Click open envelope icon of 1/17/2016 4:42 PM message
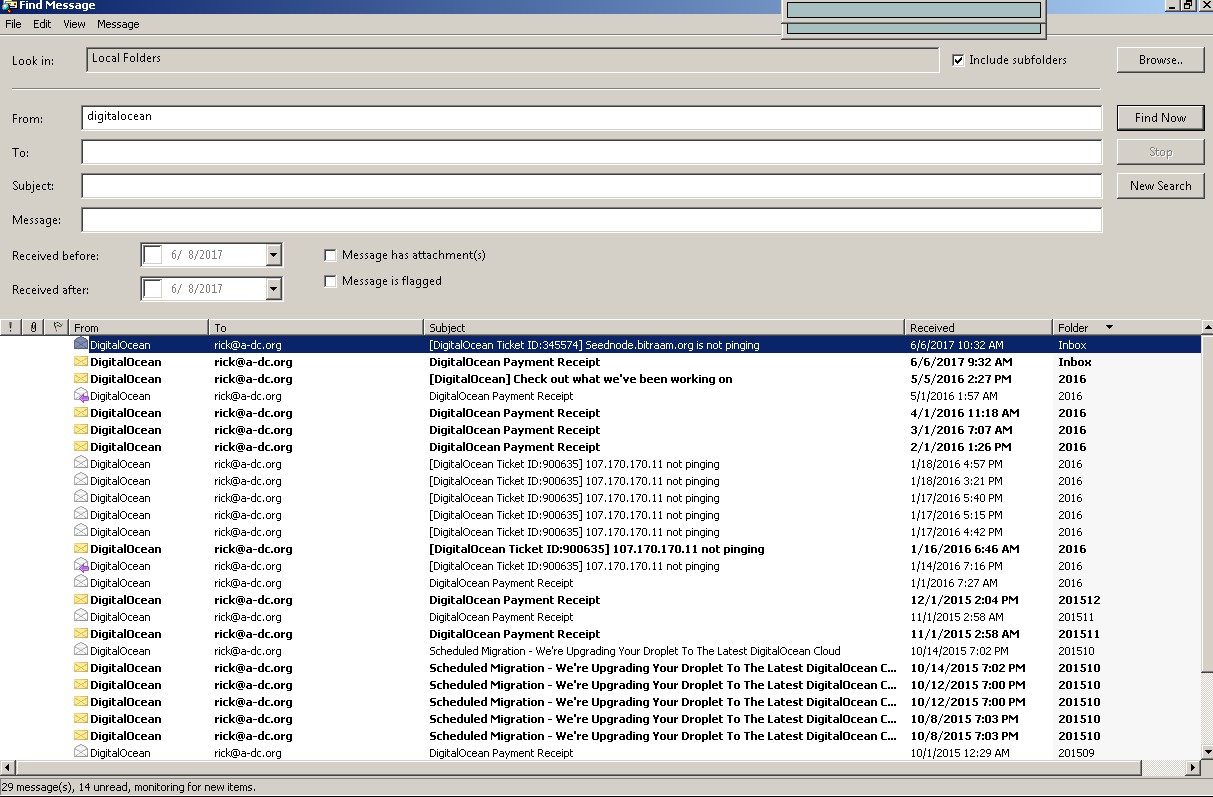This screenshot has height=797, width=1213. [x=81, y=532]
